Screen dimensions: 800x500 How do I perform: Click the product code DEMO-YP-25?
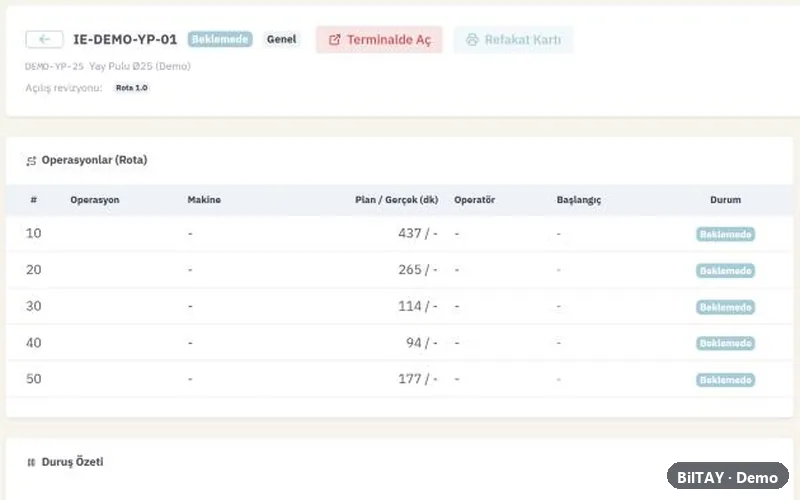(54, 66)
